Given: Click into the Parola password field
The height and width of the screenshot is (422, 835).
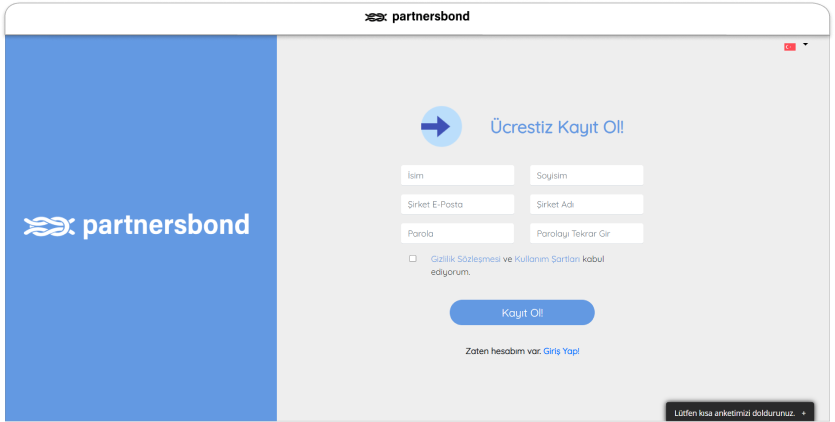Looking at the screenshot, I should pos(457,233).
